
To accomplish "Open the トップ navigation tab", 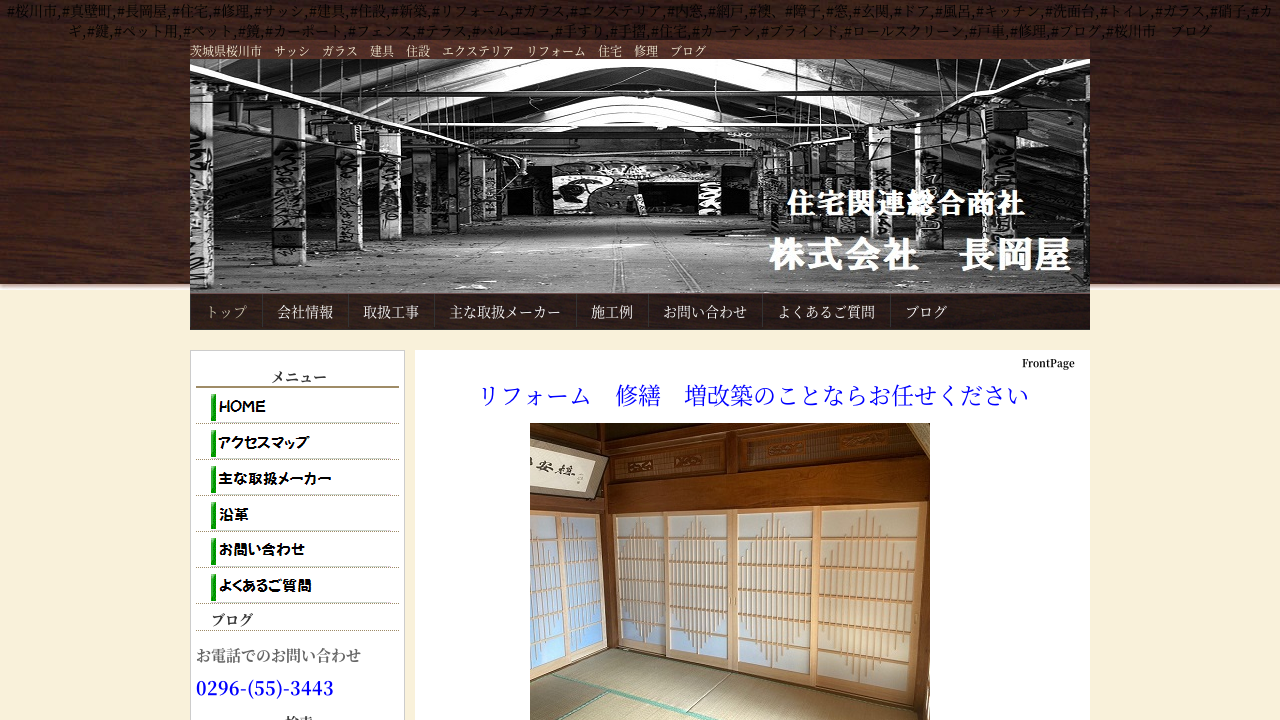I will coord(226,312).
